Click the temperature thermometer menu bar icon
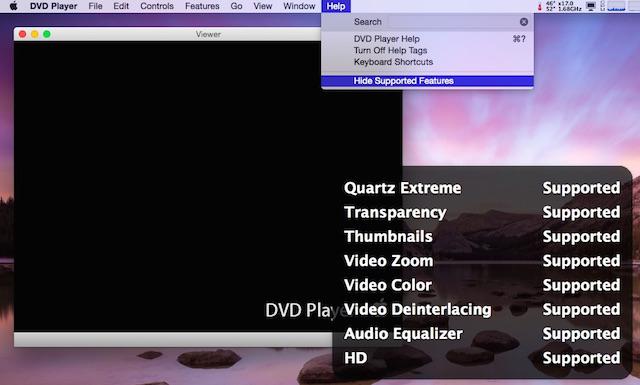This screenshot has height=385, width=640. tap(540, 6)
